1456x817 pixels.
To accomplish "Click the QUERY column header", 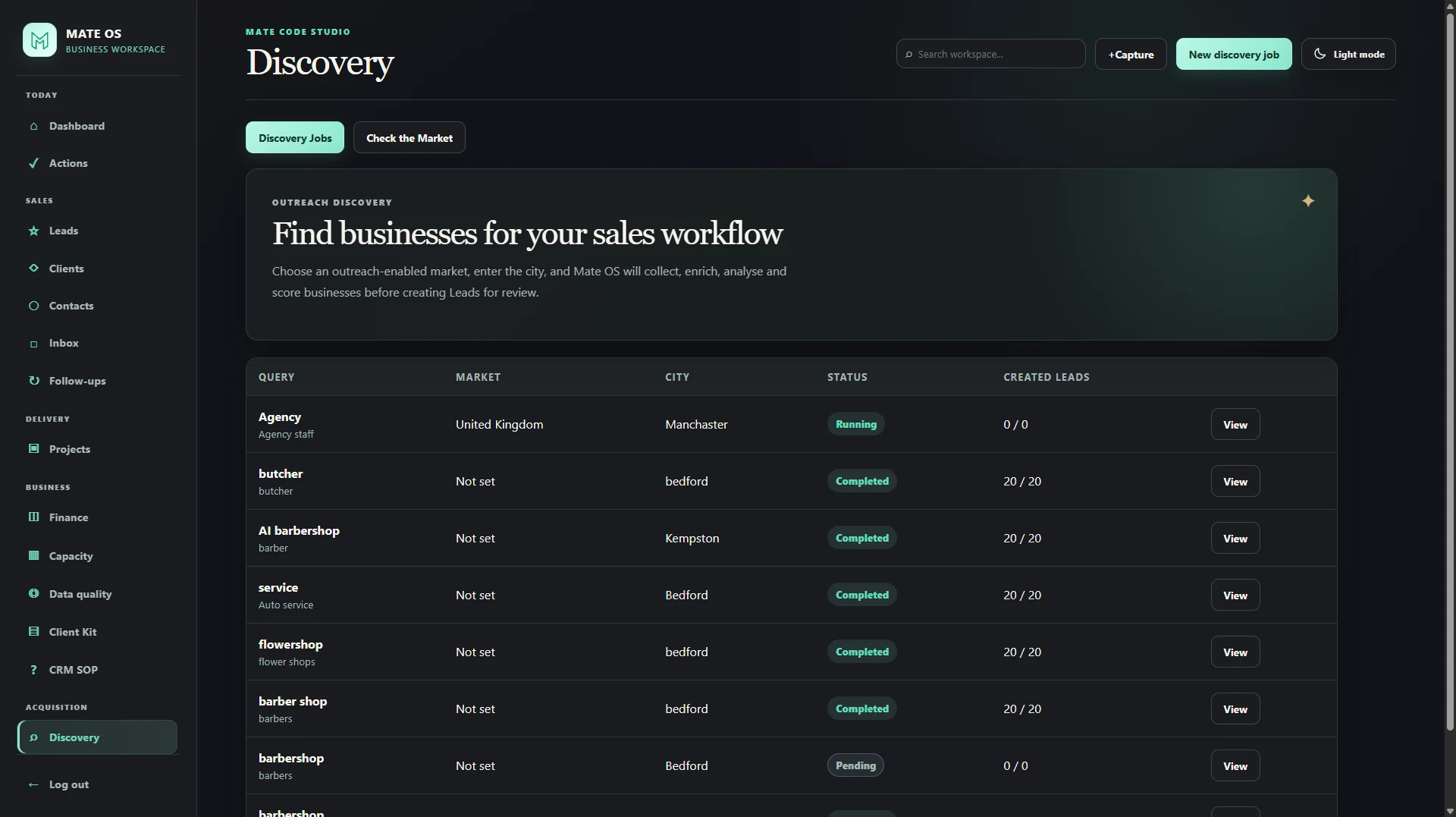I will pos(276,377).
